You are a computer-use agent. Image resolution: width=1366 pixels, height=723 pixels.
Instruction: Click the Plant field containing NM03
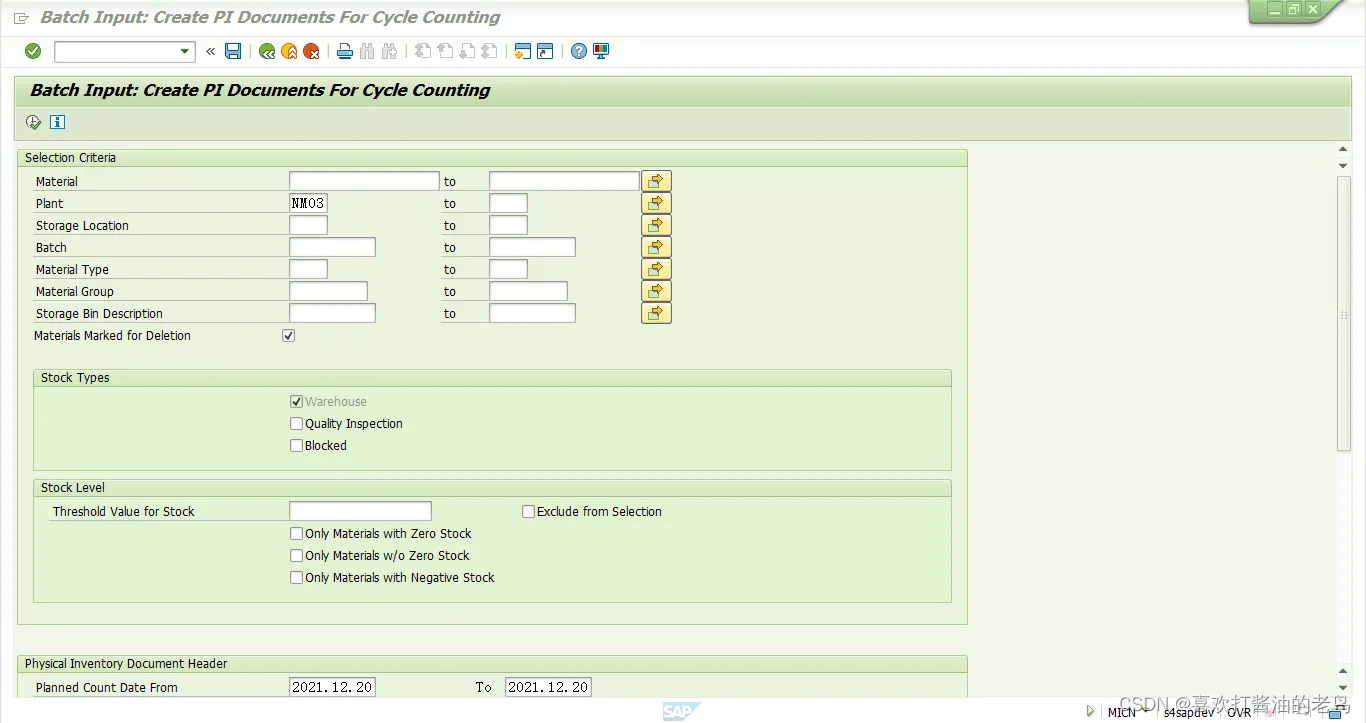(x=308, y=203)
